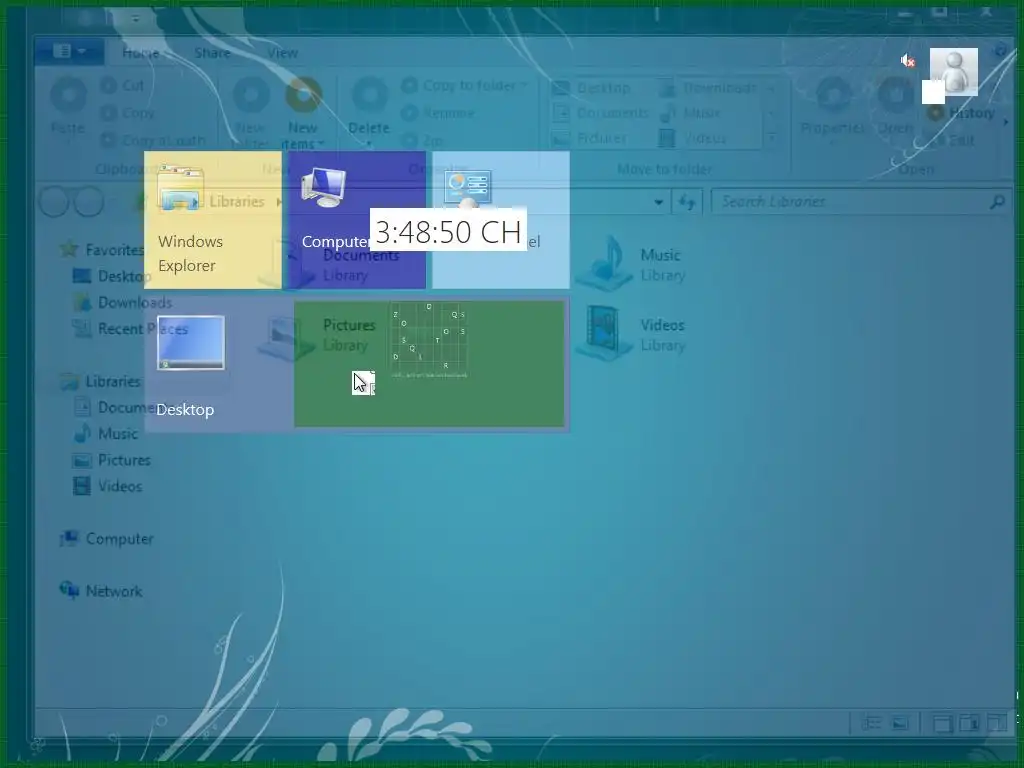
Task: Expand the Move to folder gallery list
Action: click(772, 138)
